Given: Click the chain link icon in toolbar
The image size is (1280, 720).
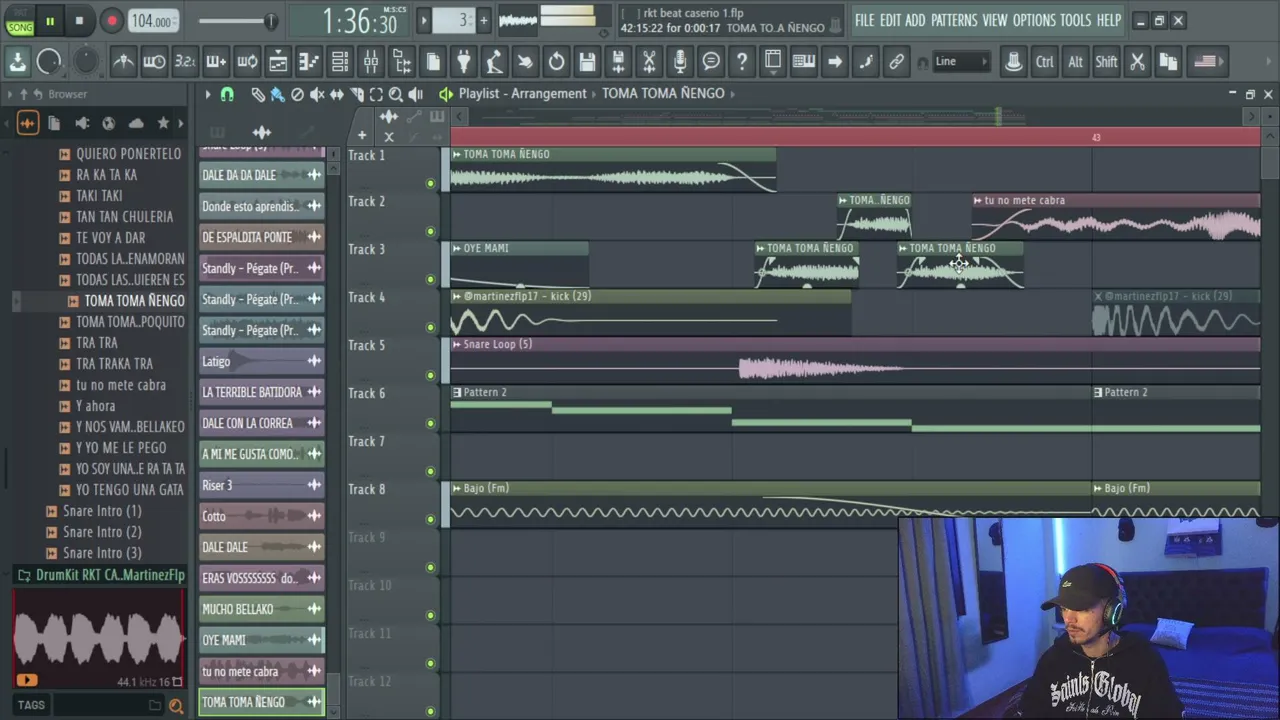Looking at the screenshot, I should pyautogui.click(x=897, y=62).
